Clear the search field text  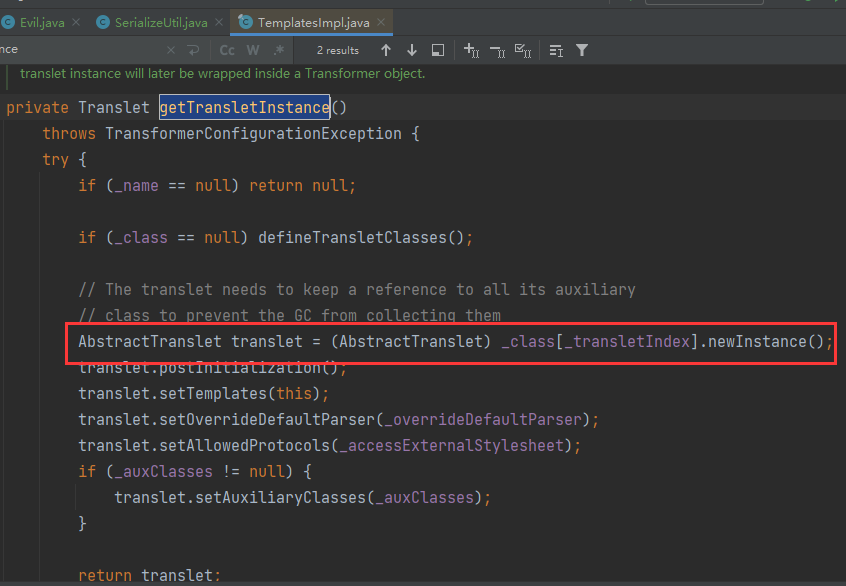(171, 50)
